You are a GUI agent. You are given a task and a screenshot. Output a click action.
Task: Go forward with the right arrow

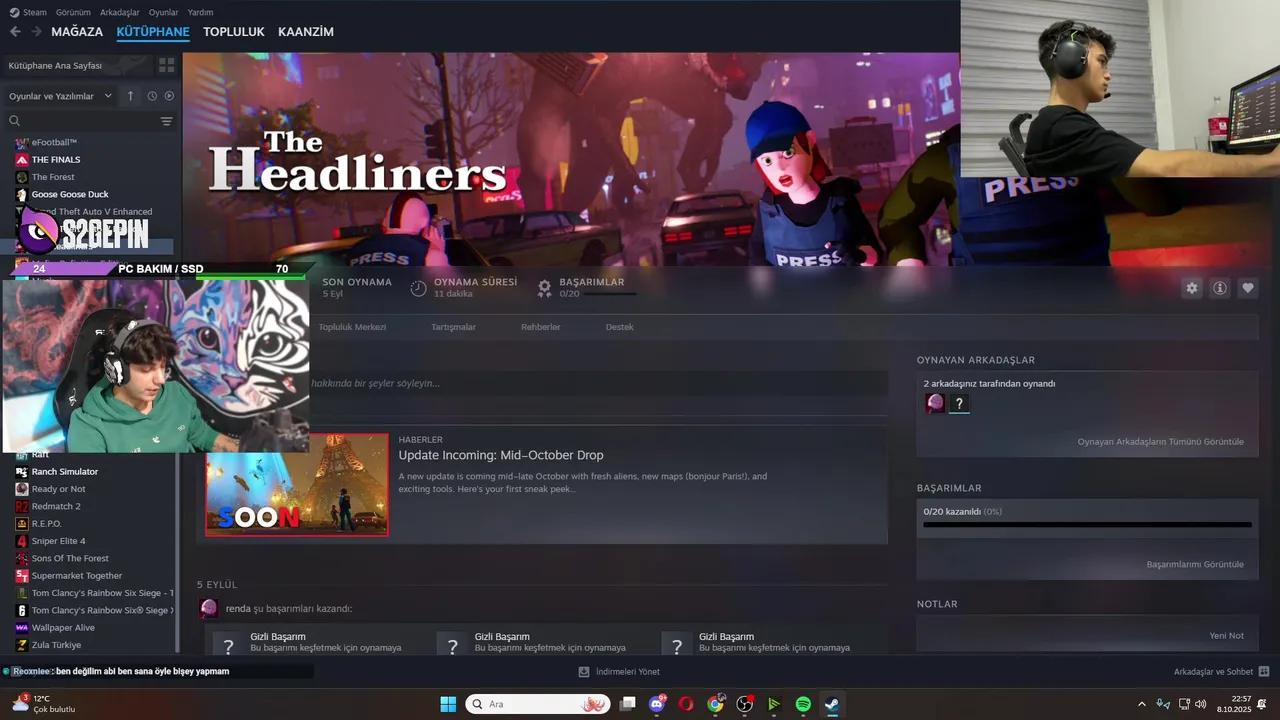click(37, 32)
